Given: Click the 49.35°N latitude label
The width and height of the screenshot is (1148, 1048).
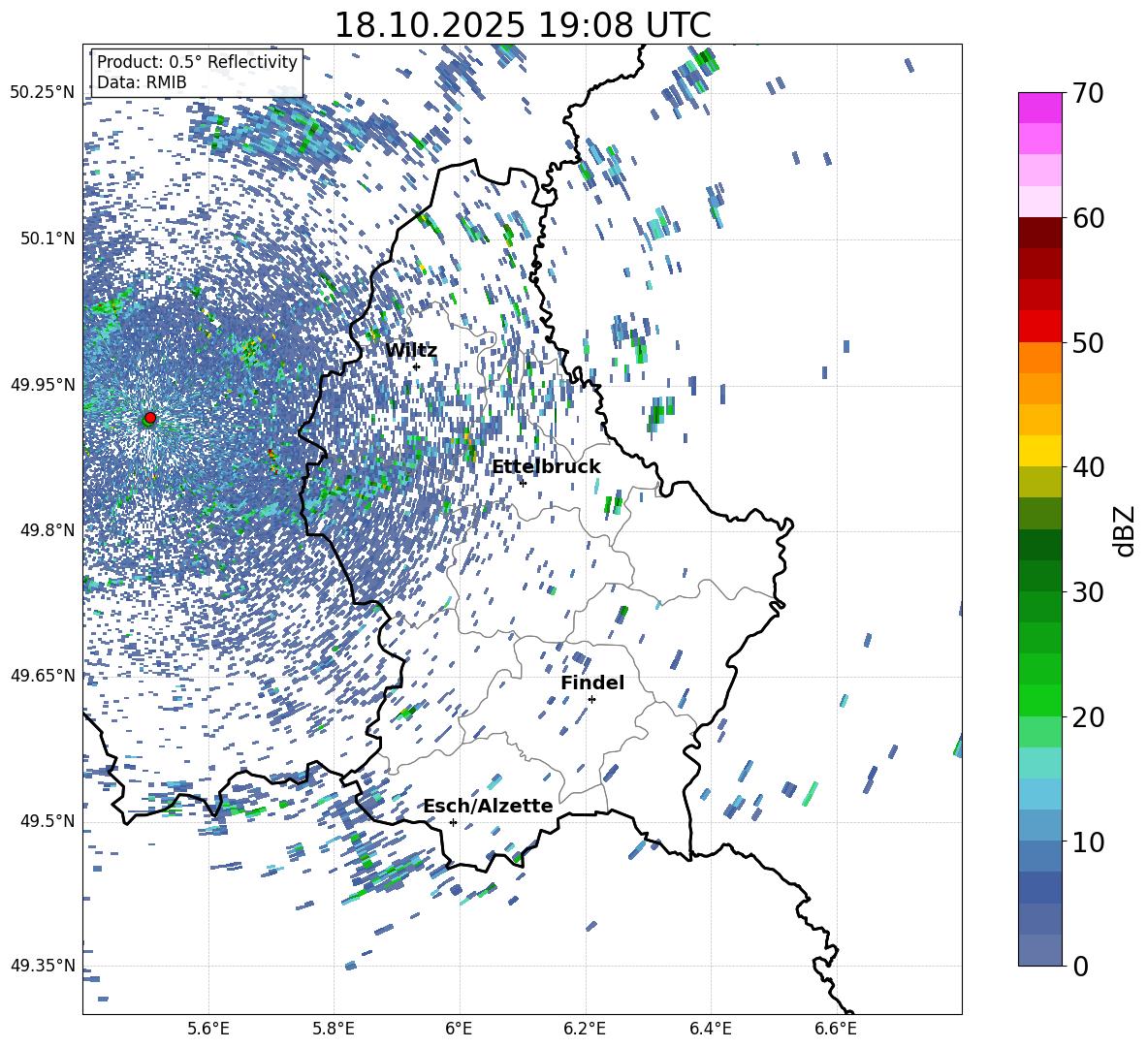Looking at the screenshot, I should (x=43, y=966).
